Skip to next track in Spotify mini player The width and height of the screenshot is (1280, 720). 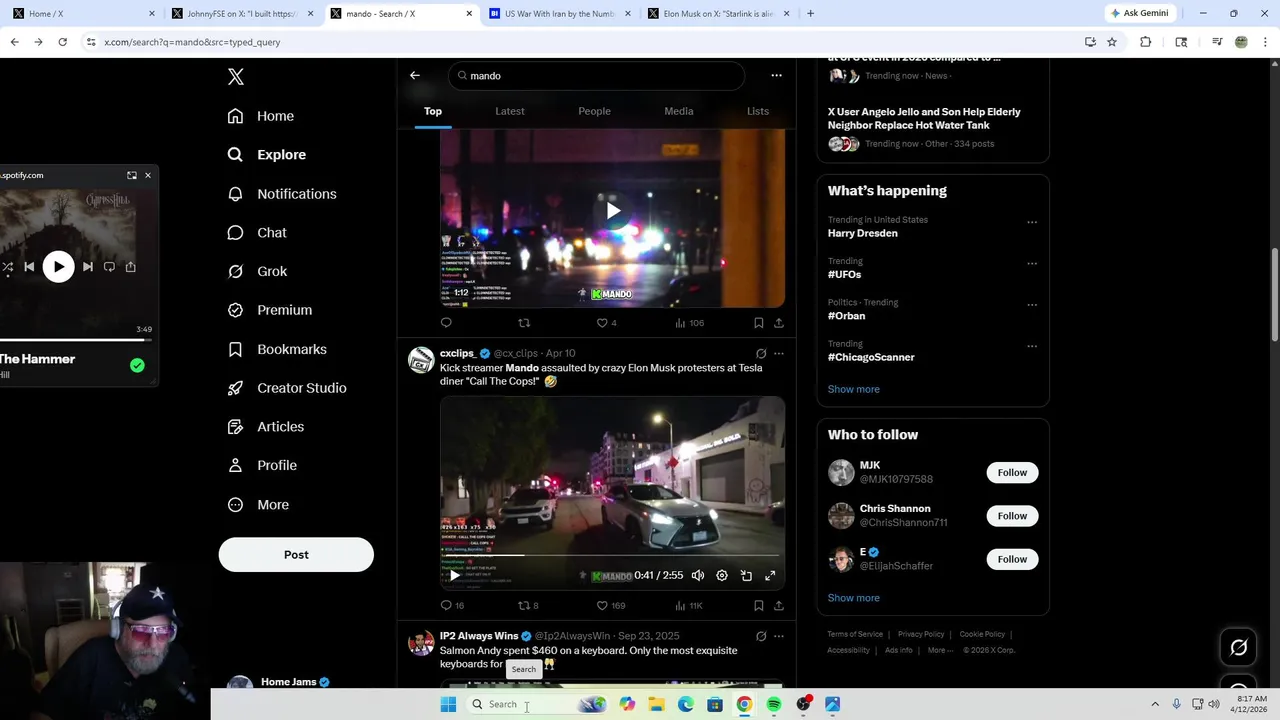(x=88, y=267)
